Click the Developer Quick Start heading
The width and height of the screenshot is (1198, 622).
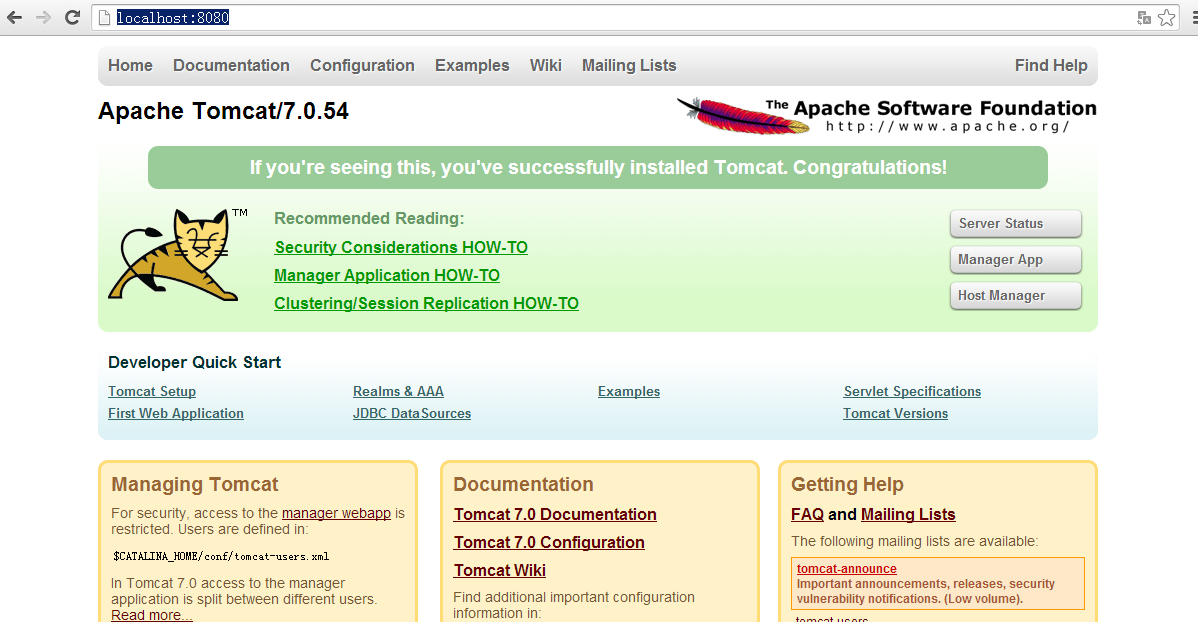194,362
